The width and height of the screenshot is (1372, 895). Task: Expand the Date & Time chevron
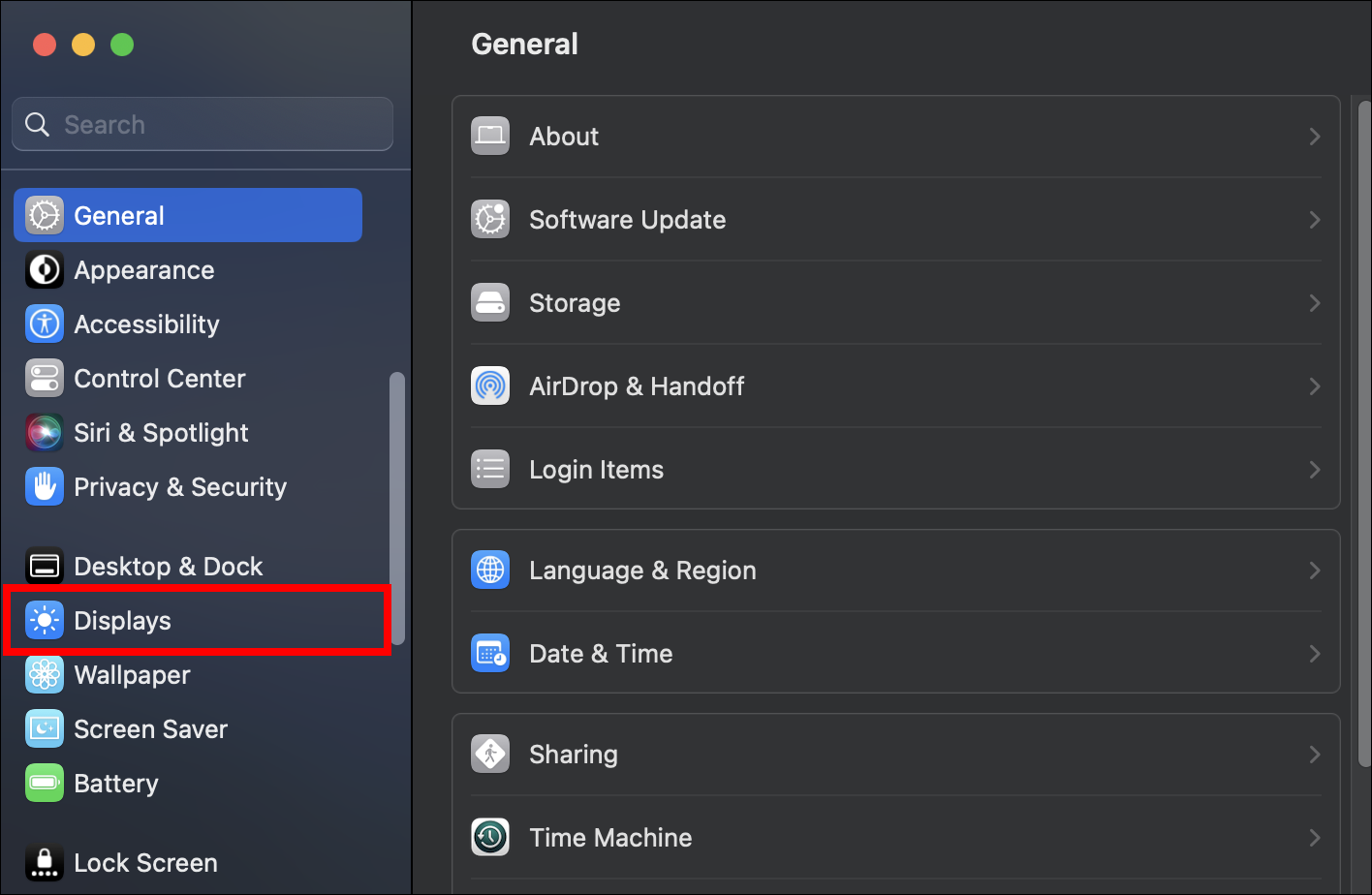(x=1314, y=654)
